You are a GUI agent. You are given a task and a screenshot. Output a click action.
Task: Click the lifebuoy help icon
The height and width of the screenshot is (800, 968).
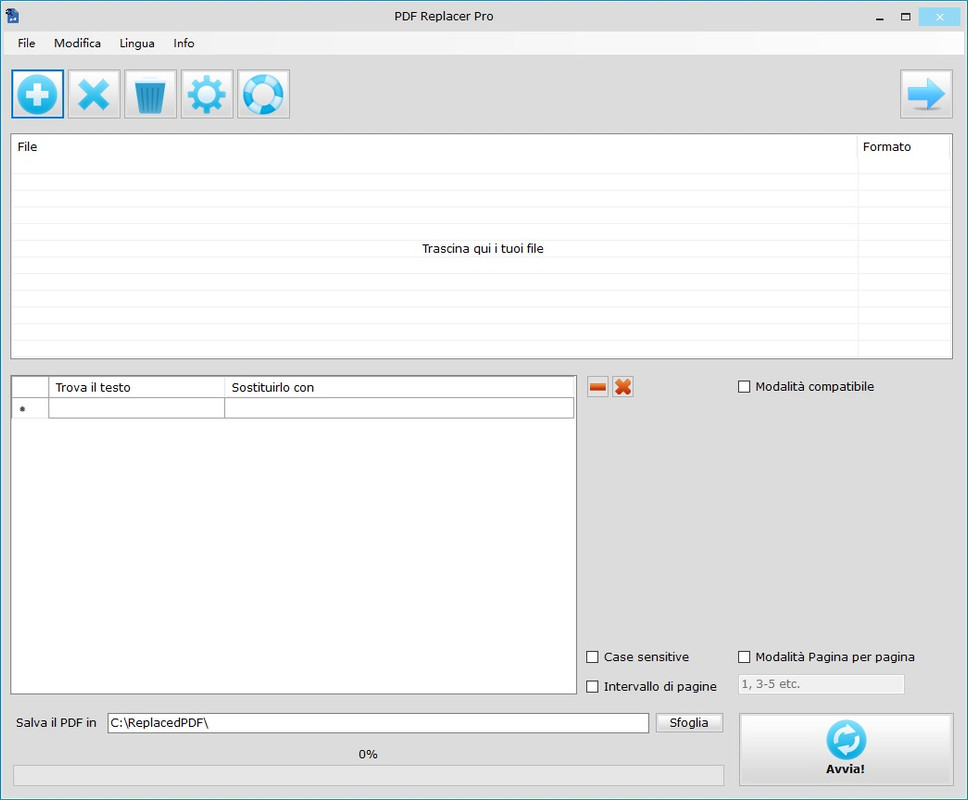pos(263,94)
